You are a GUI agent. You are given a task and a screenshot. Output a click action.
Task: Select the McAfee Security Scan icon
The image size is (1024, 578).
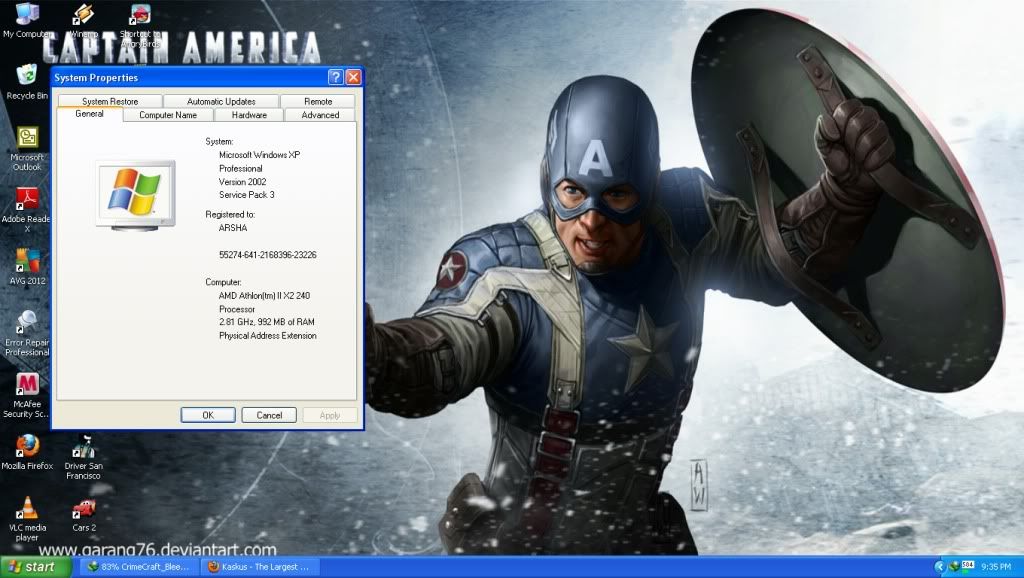tap(27, 395)
